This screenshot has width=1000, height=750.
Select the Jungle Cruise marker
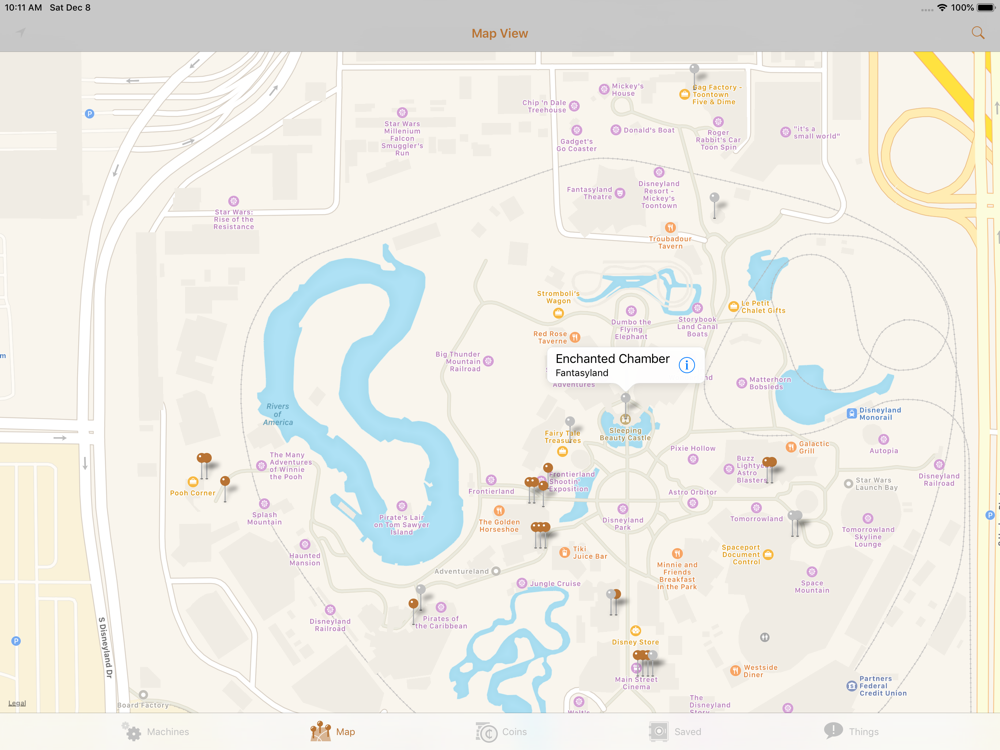coord(522,583)
